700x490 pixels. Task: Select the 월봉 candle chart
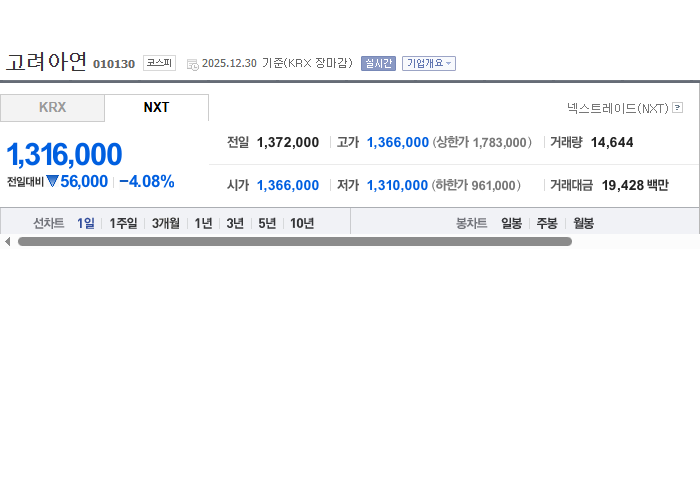point(583,223)
